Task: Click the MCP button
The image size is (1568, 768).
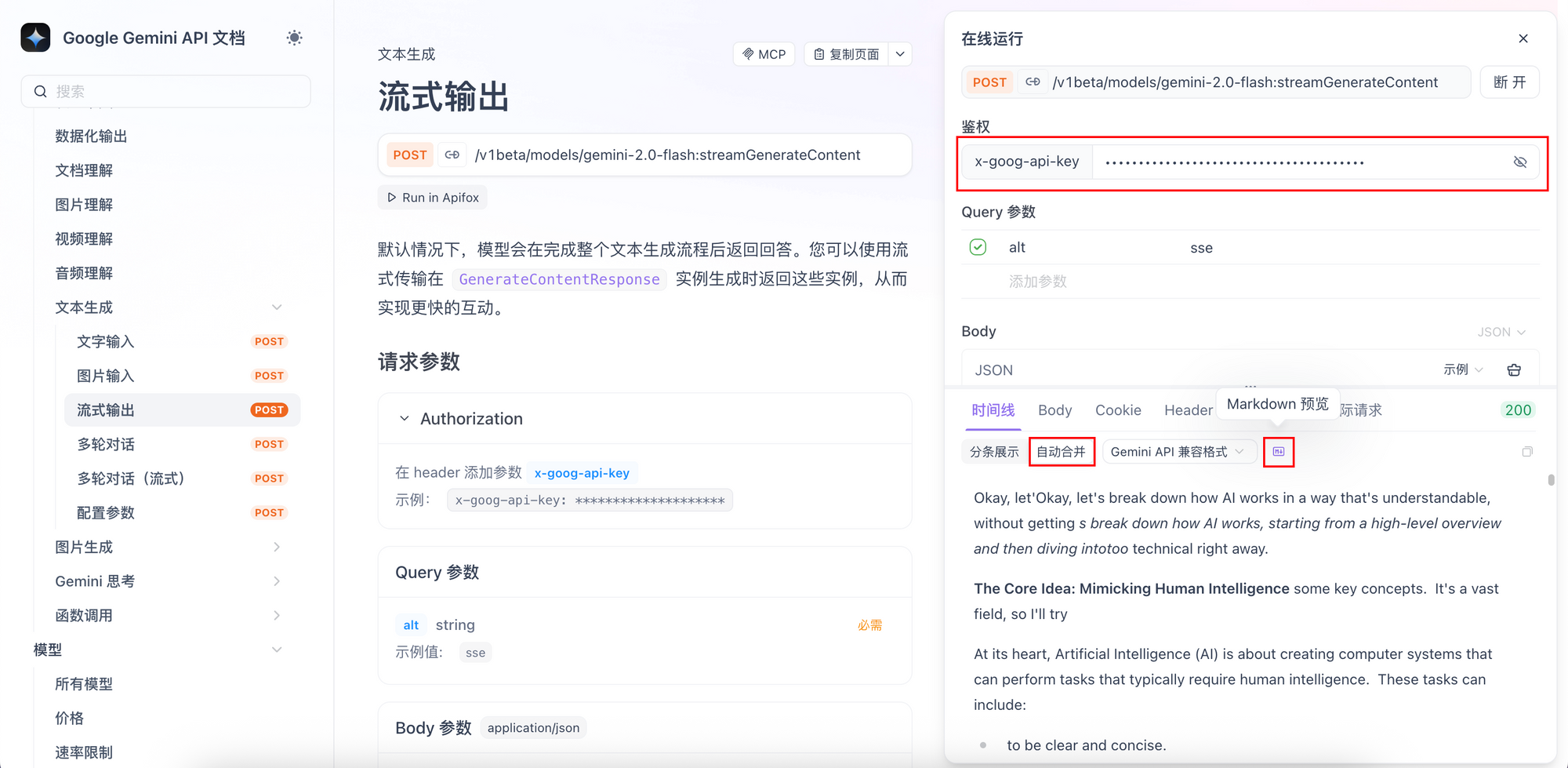Action: (764, 54)
